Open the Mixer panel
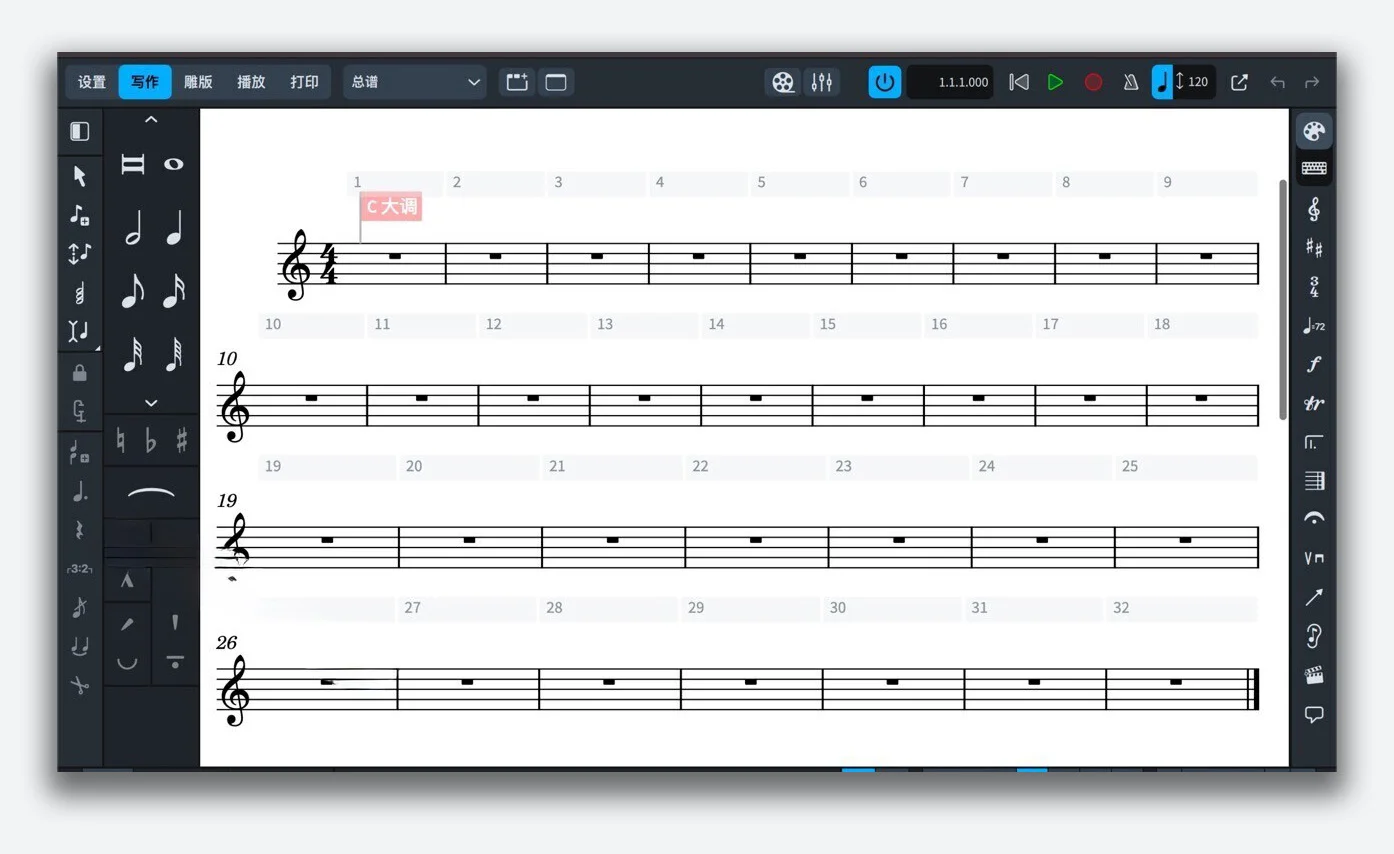The width and height of the screenshot is (1394, 854). click(x=821, y=82)
